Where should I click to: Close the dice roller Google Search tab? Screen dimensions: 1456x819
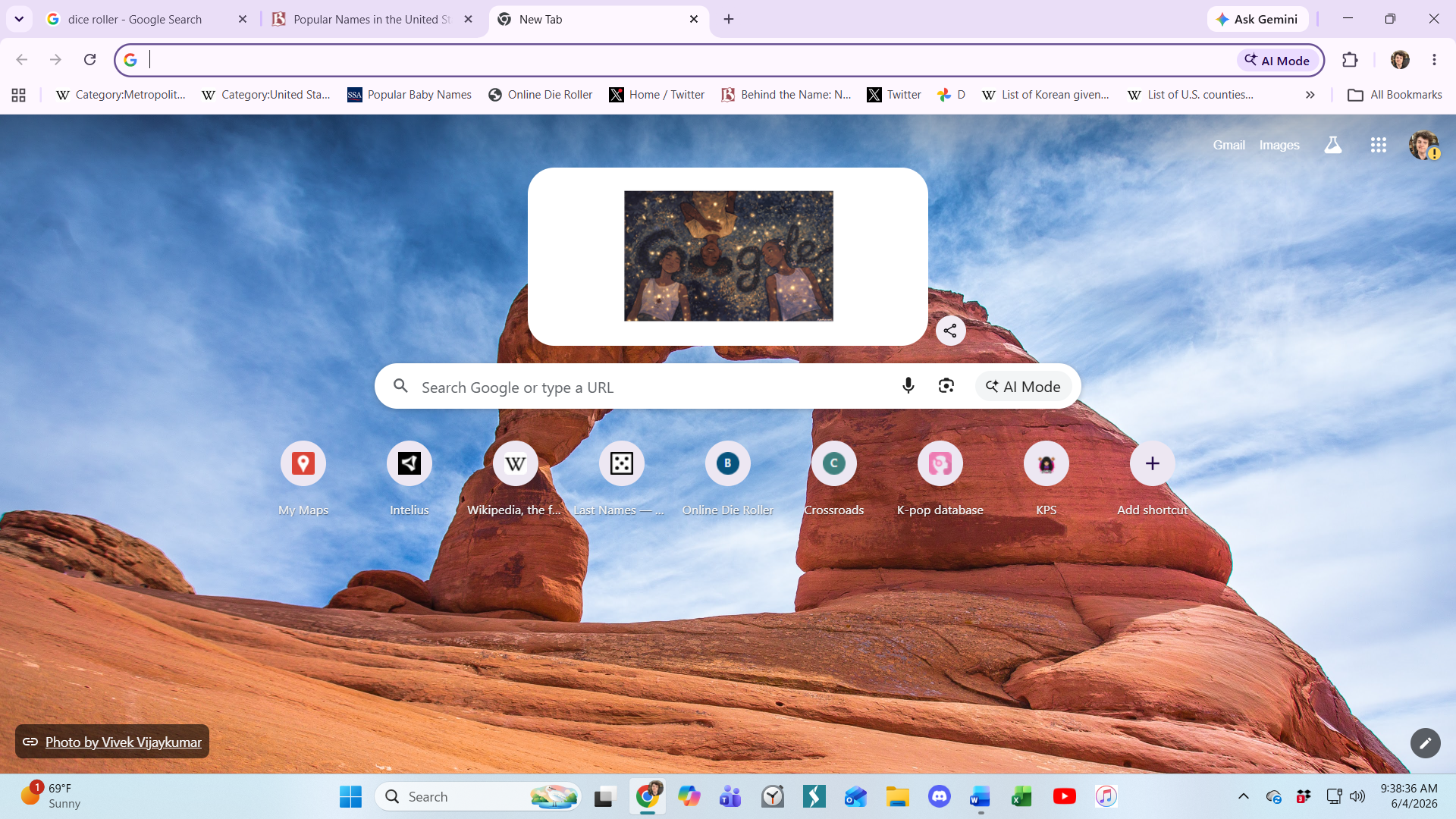(x=243, y=19)
